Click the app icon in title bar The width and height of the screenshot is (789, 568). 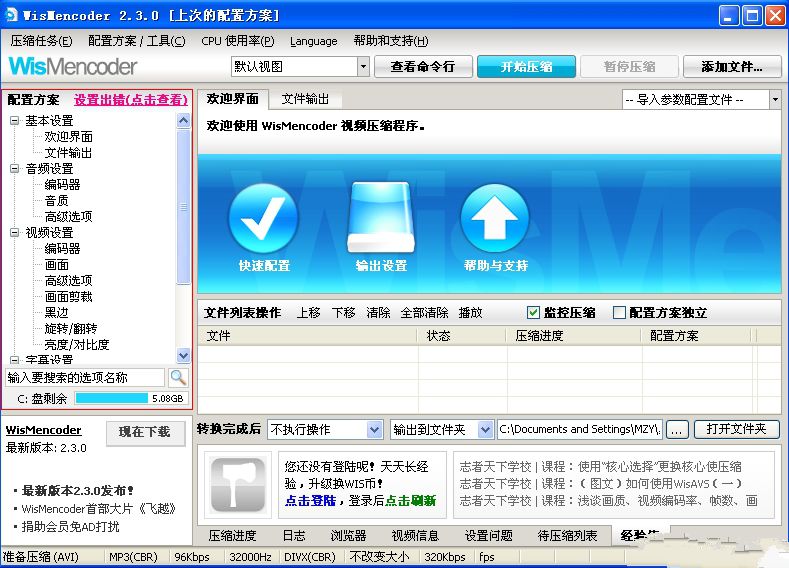12,15
